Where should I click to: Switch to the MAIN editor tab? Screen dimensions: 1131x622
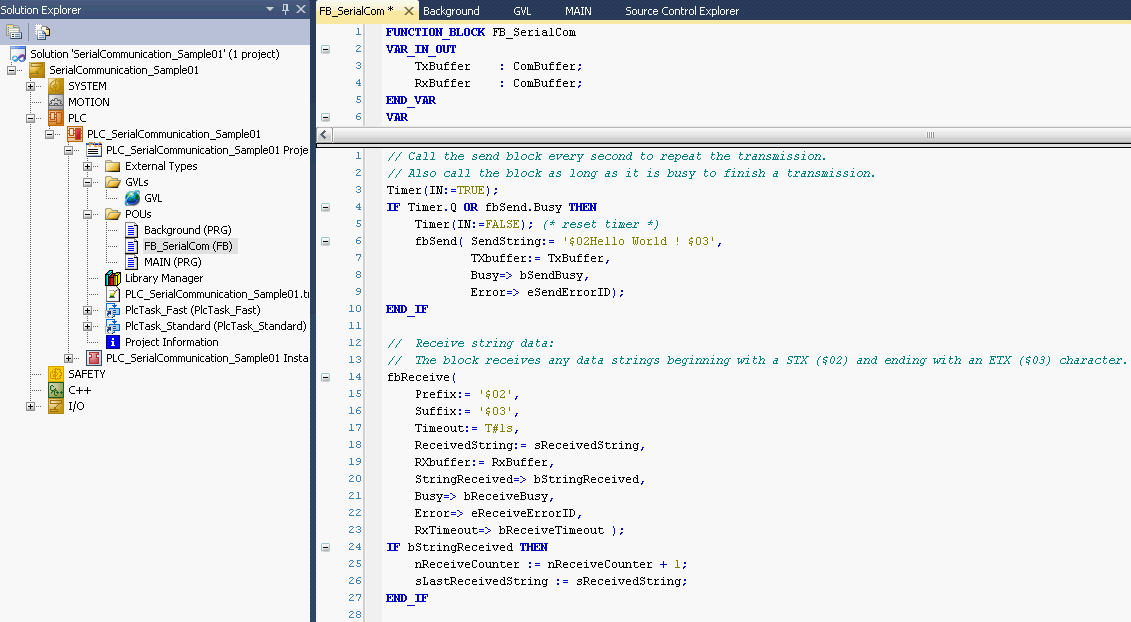(x=578, y=11)
